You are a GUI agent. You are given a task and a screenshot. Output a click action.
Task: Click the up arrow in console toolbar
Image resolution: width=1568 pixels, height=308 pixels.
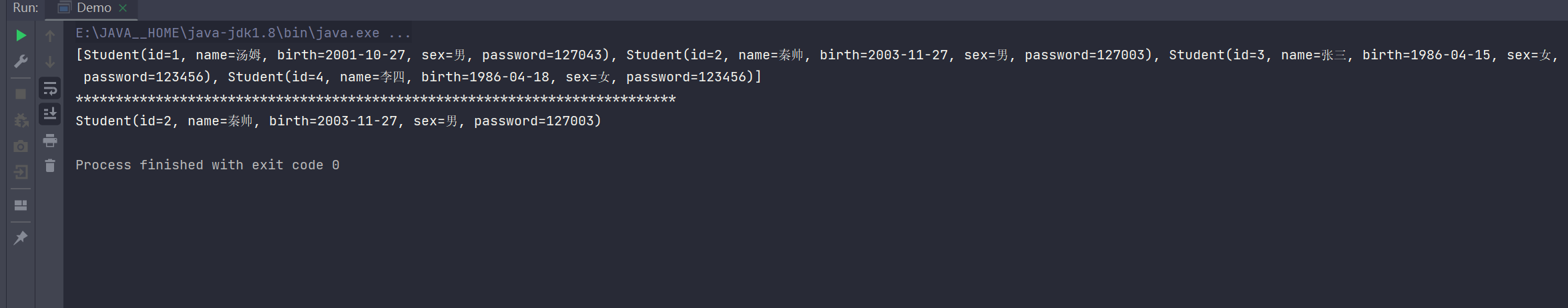pyautogui.click(x=50, y=36)
